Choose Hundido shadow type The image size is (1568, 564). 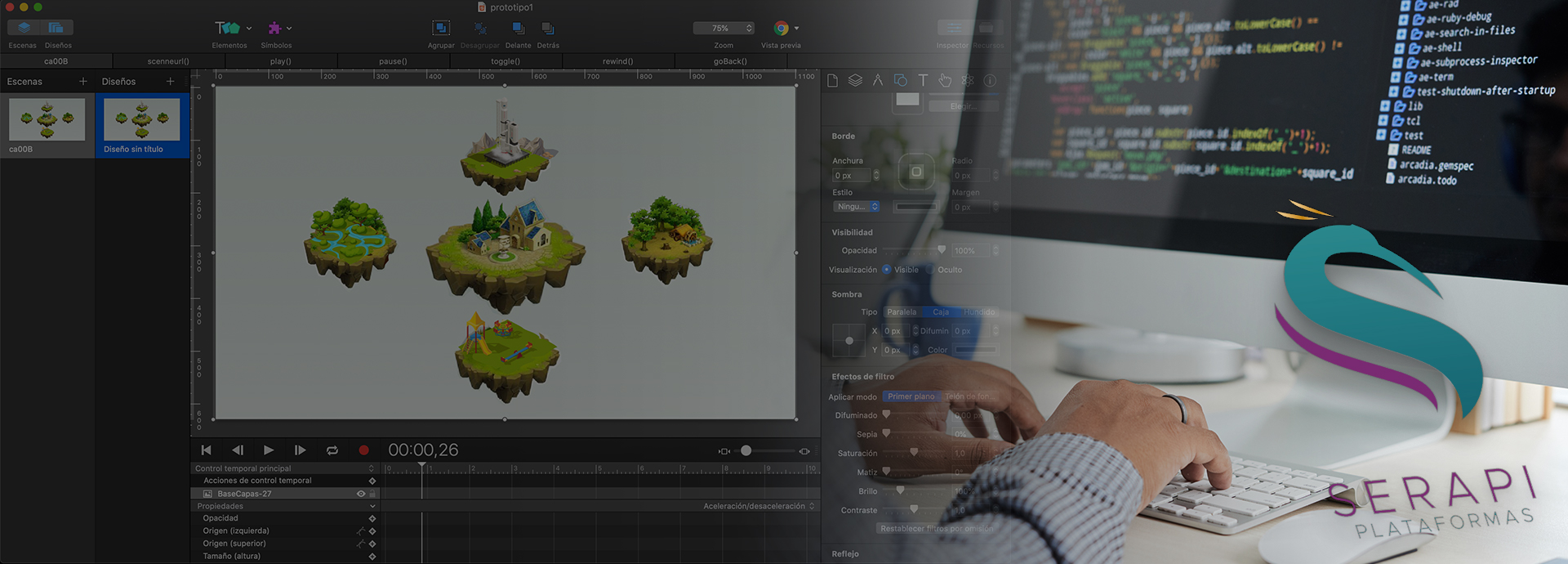(x=979, y=312)
